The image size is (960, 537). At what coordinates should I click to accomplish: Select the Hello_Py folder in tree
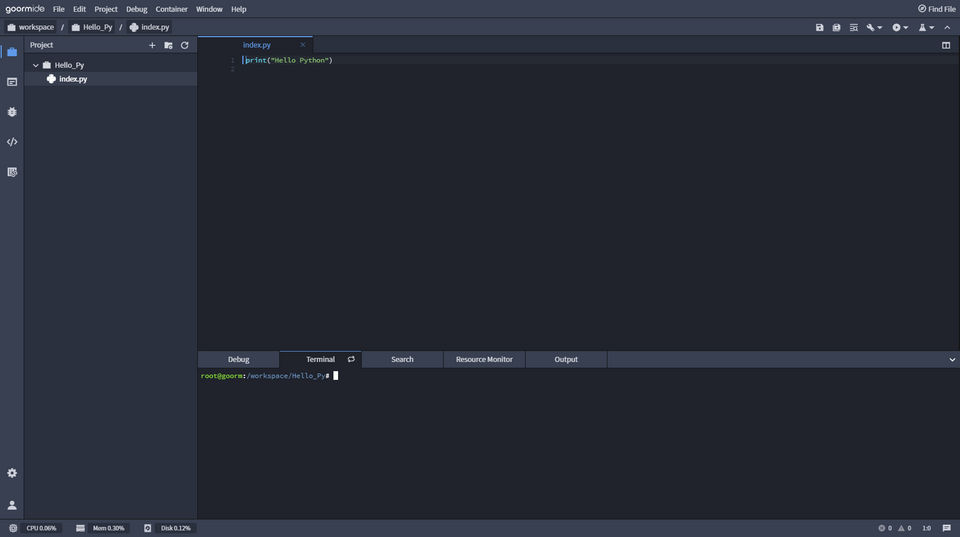click(69, 65)
